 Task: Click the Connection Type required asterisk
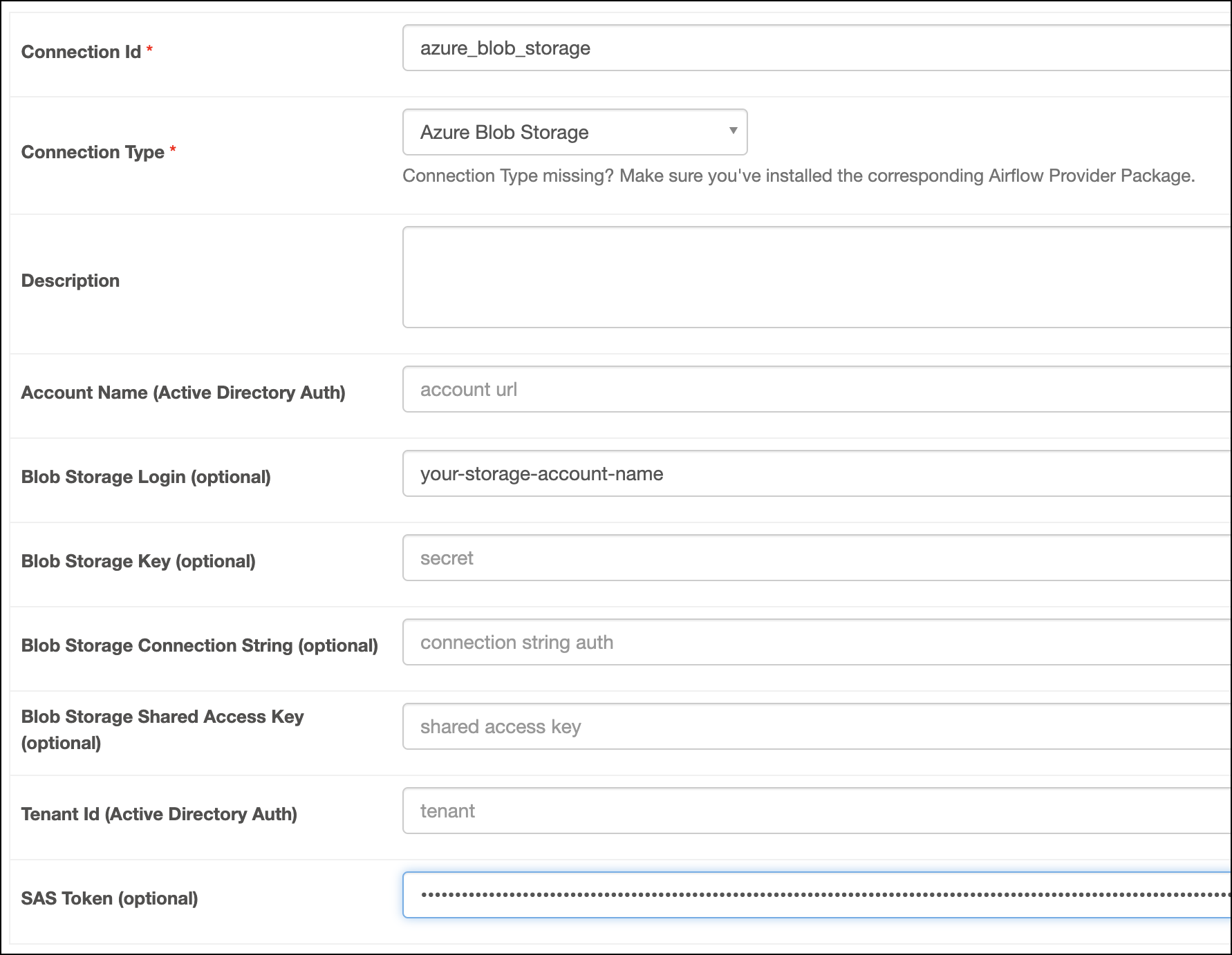(174, 153)
